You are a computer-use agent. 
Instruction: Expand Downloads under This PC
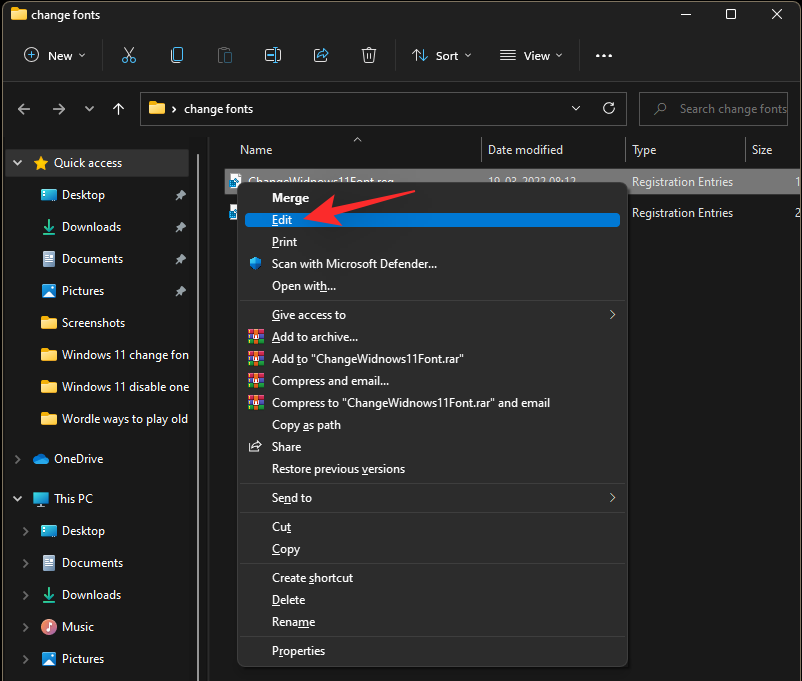click(25, 595)
